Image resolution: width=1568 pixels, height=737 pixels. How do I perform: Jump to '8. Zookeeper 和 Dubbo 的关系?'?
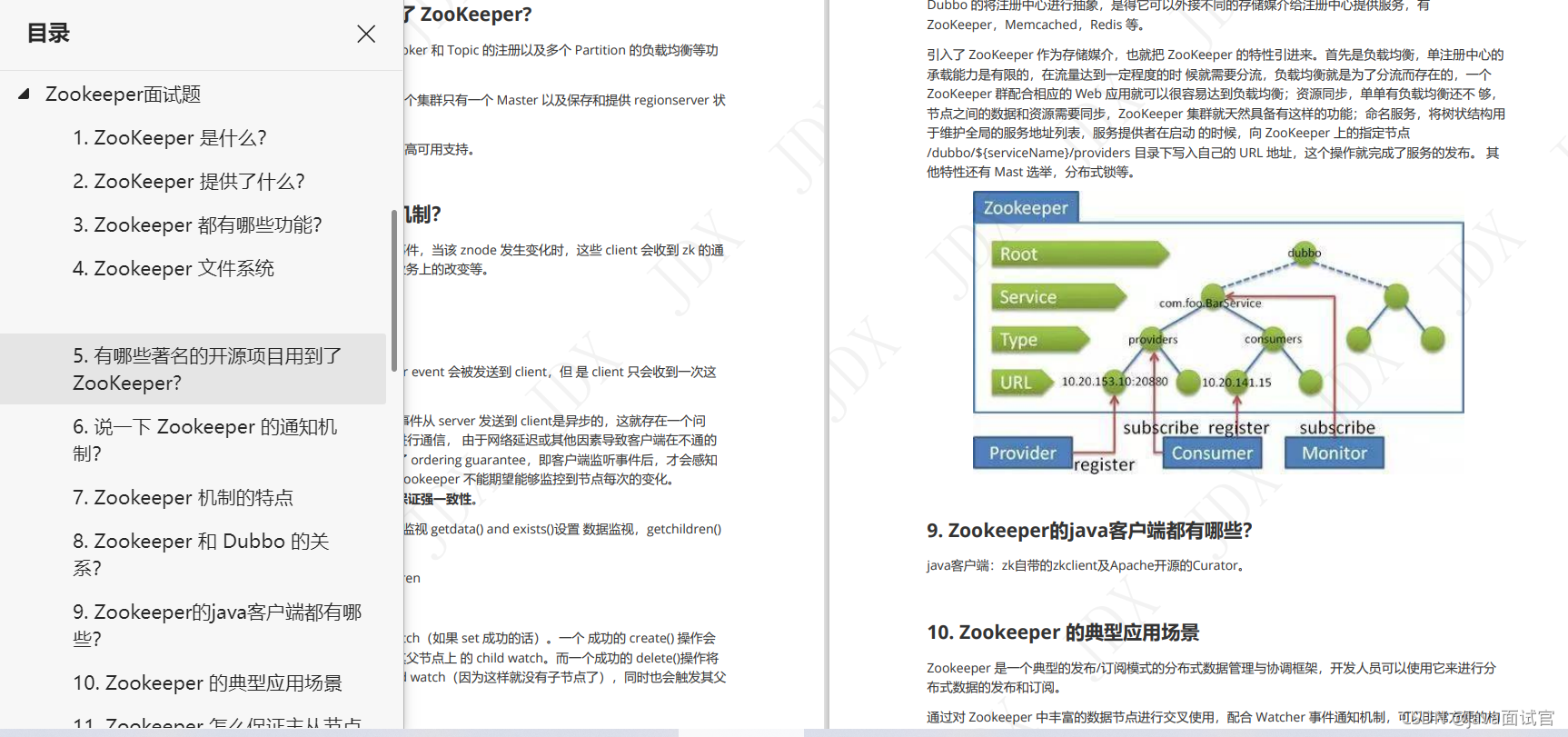(x=201, y=554)
